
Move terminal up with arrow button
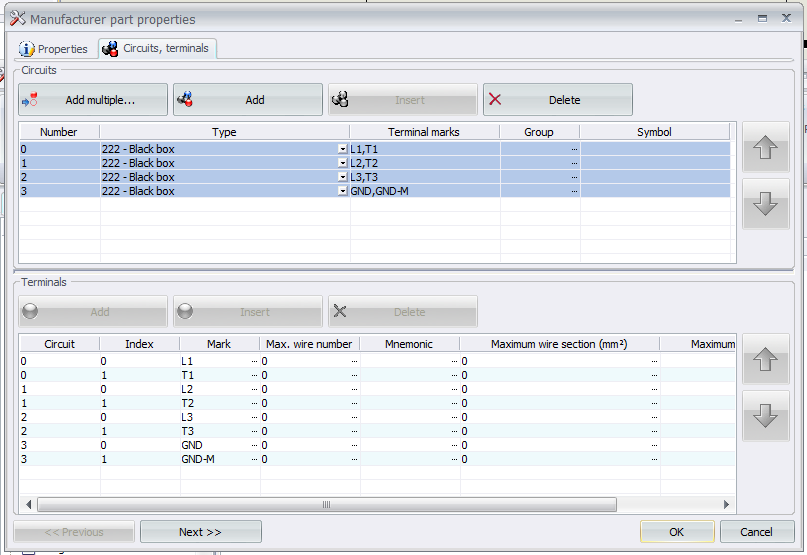pyautogui.click(x=765, y=360)
